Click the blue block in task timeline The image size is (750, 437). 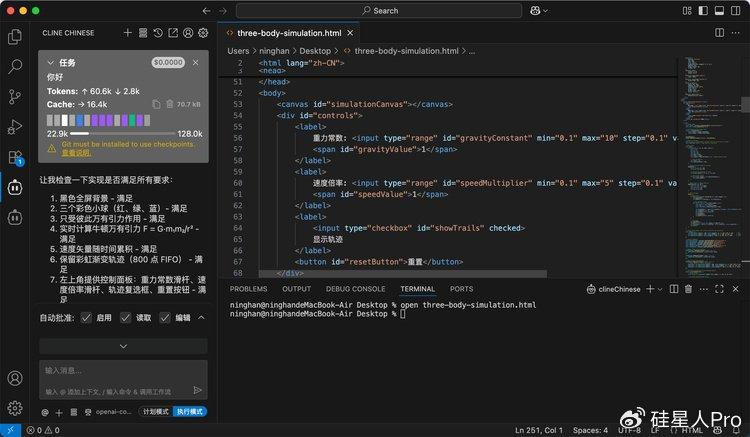click(x=80, y=120)
